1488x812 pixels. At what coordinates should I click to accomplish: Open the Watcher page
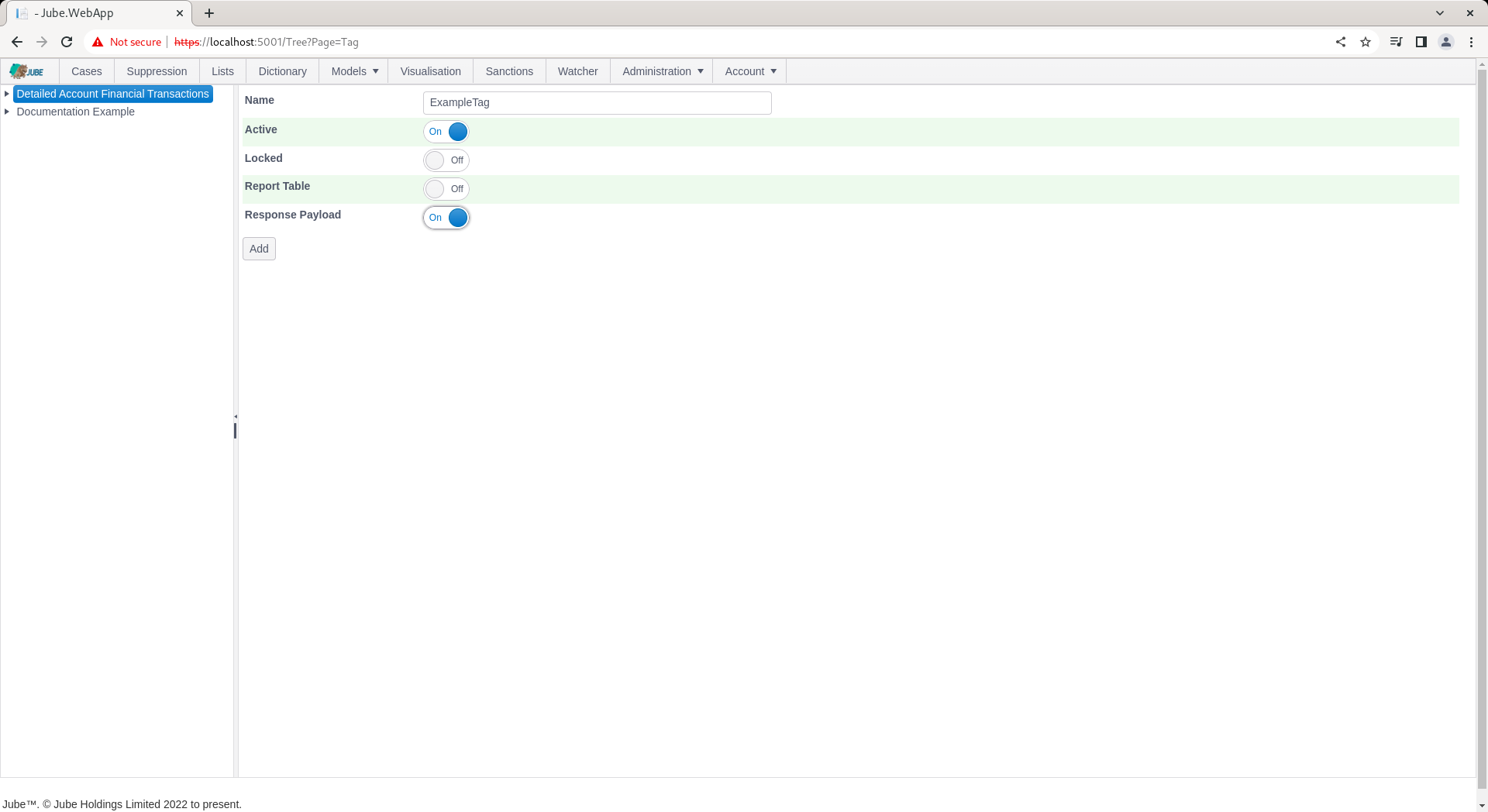[577, 71]
